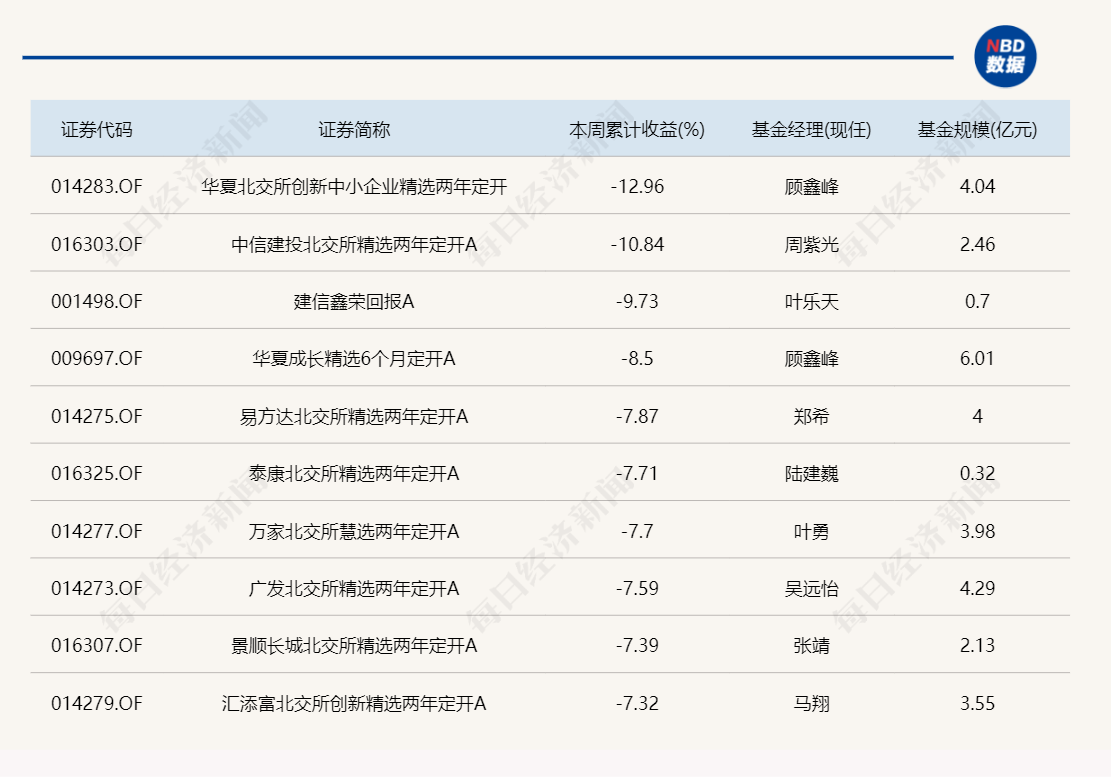Select fund size 4.29
This screenshot has height=777, width=1111.
click(977, 589)
